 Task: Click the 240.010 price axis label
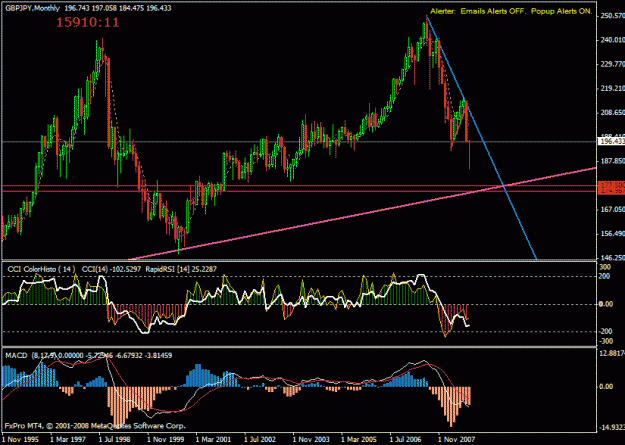pos(611,40)
